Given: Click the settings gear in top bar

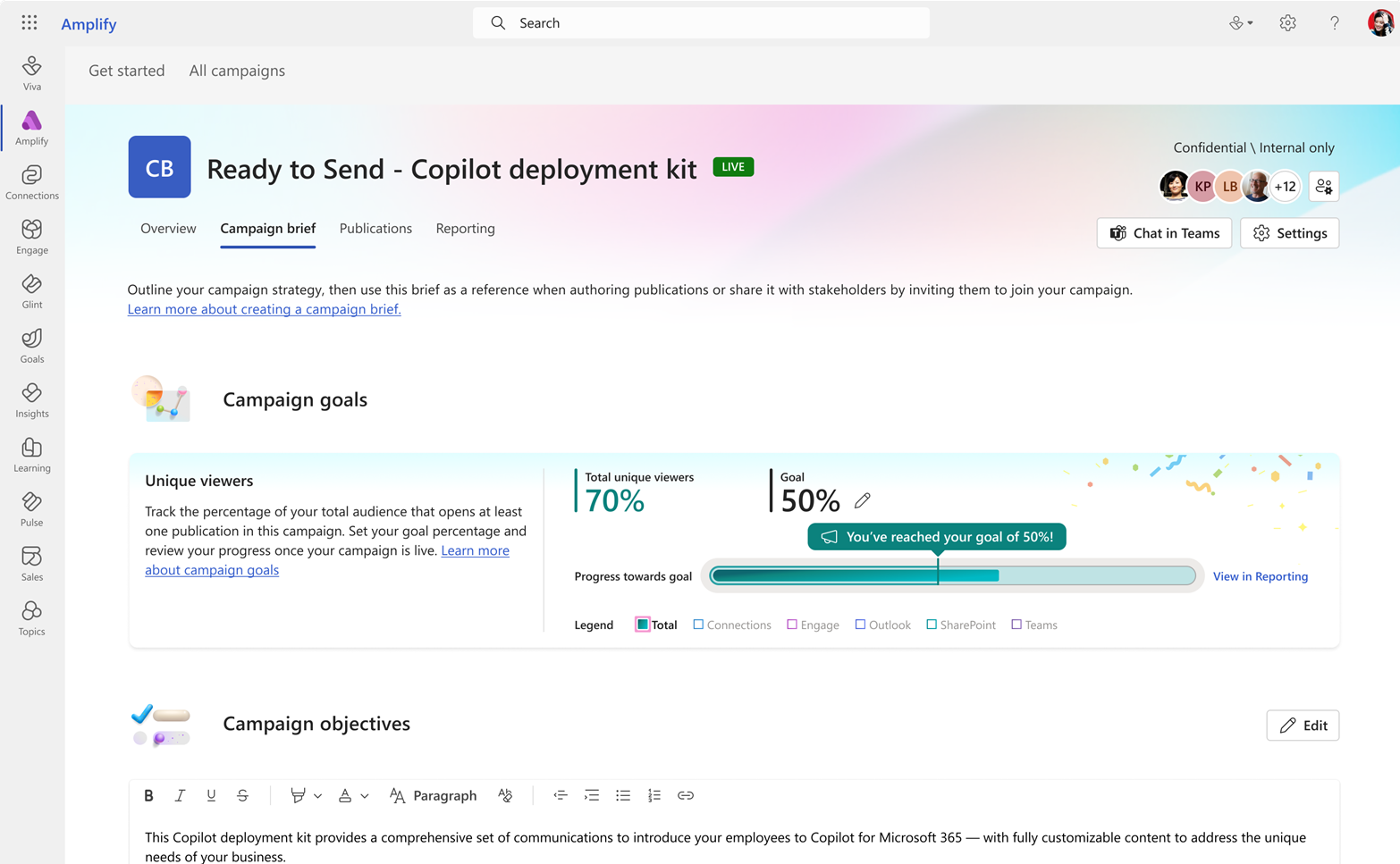Looking at the screenshot, I should (x=1287, y=23).
